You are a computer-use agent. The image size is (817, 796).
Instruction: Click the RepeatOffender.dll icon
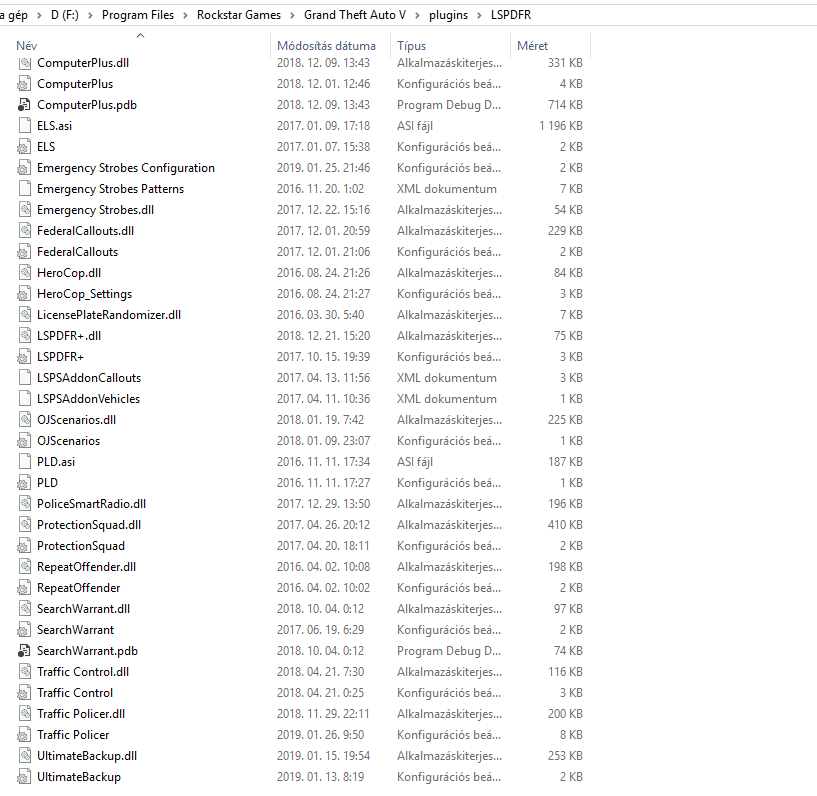point(24,567)
